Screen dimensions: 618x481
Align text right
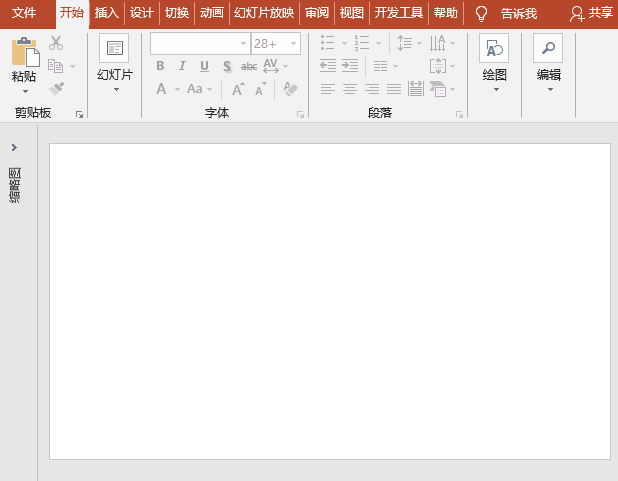(372, 89)
